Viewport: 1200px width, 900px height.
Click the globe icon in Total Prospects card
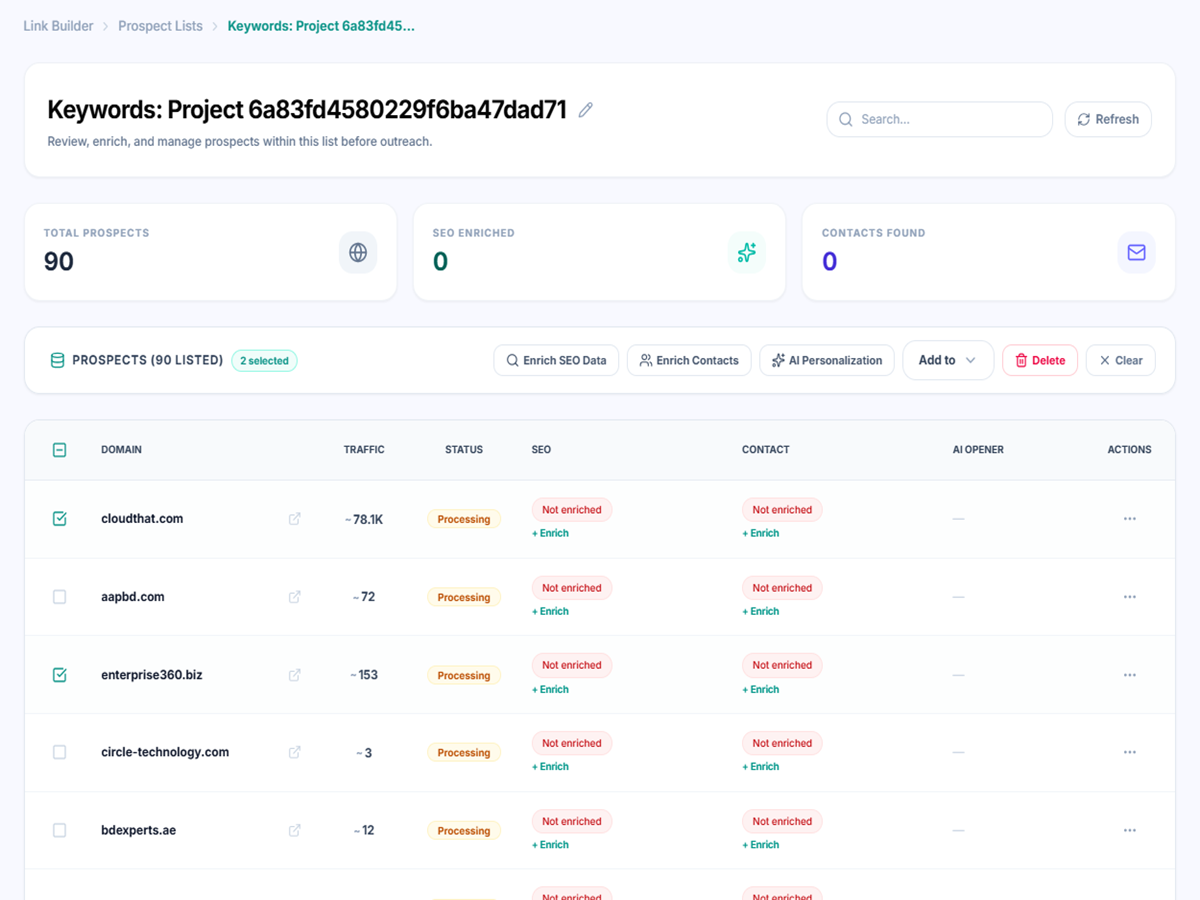click(358, 252)
